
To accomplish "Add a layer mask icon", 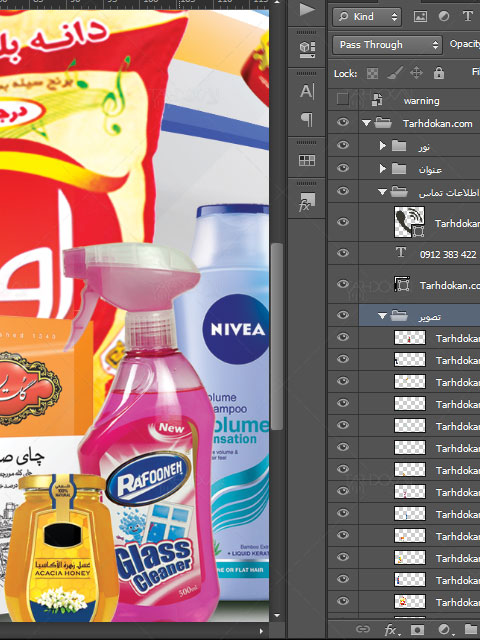I will 417,629.
